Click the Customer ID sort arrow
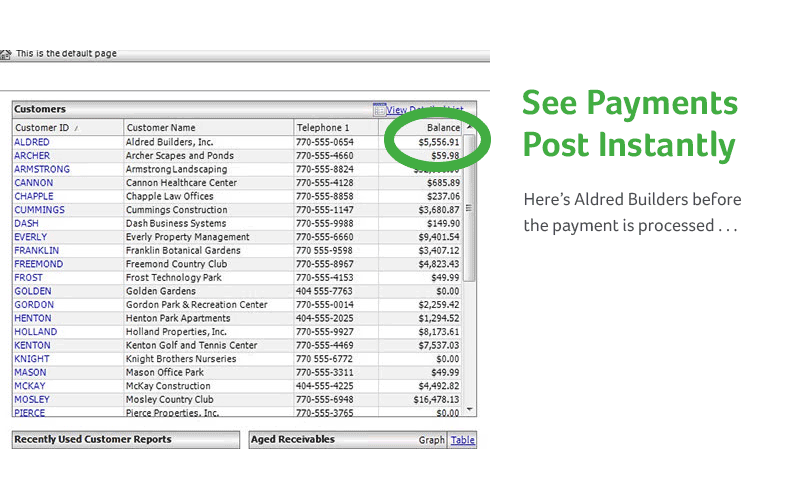Viewport: 800px width, 500px height. coord(77,129)
